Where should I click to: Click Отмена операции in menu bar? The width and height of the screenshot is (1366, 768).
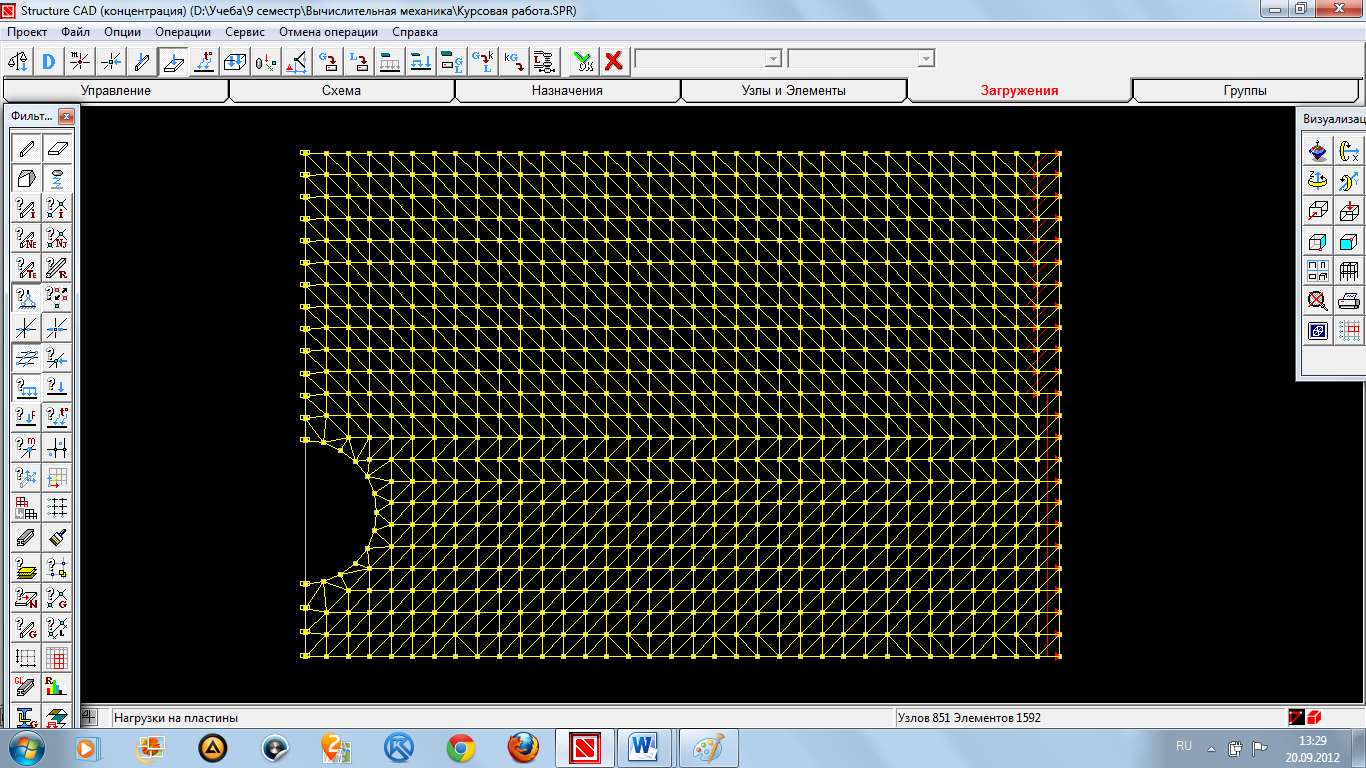(328, 32)
